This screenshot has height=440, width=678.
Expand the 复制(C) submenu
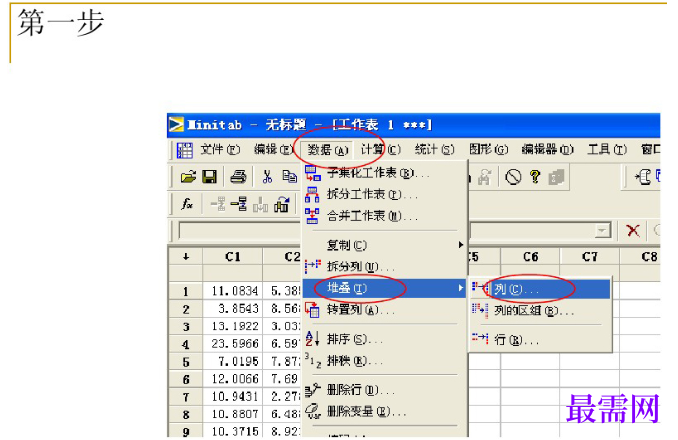[385, 245]
